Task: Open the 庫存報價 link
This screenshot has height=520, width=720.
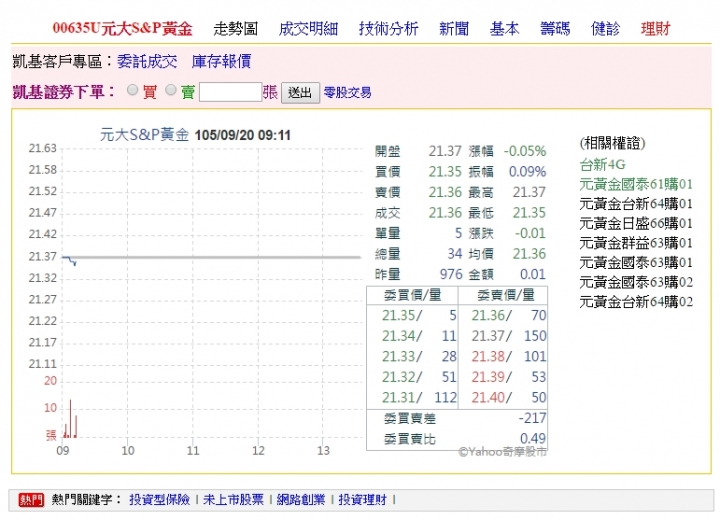Action: click(x=221, y=62)
